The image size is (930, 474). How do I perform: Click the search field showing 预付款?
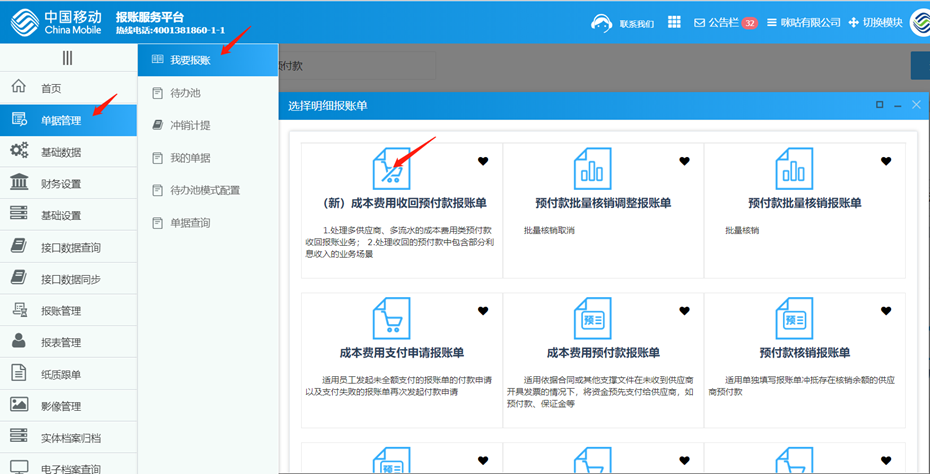coord(356,66)
